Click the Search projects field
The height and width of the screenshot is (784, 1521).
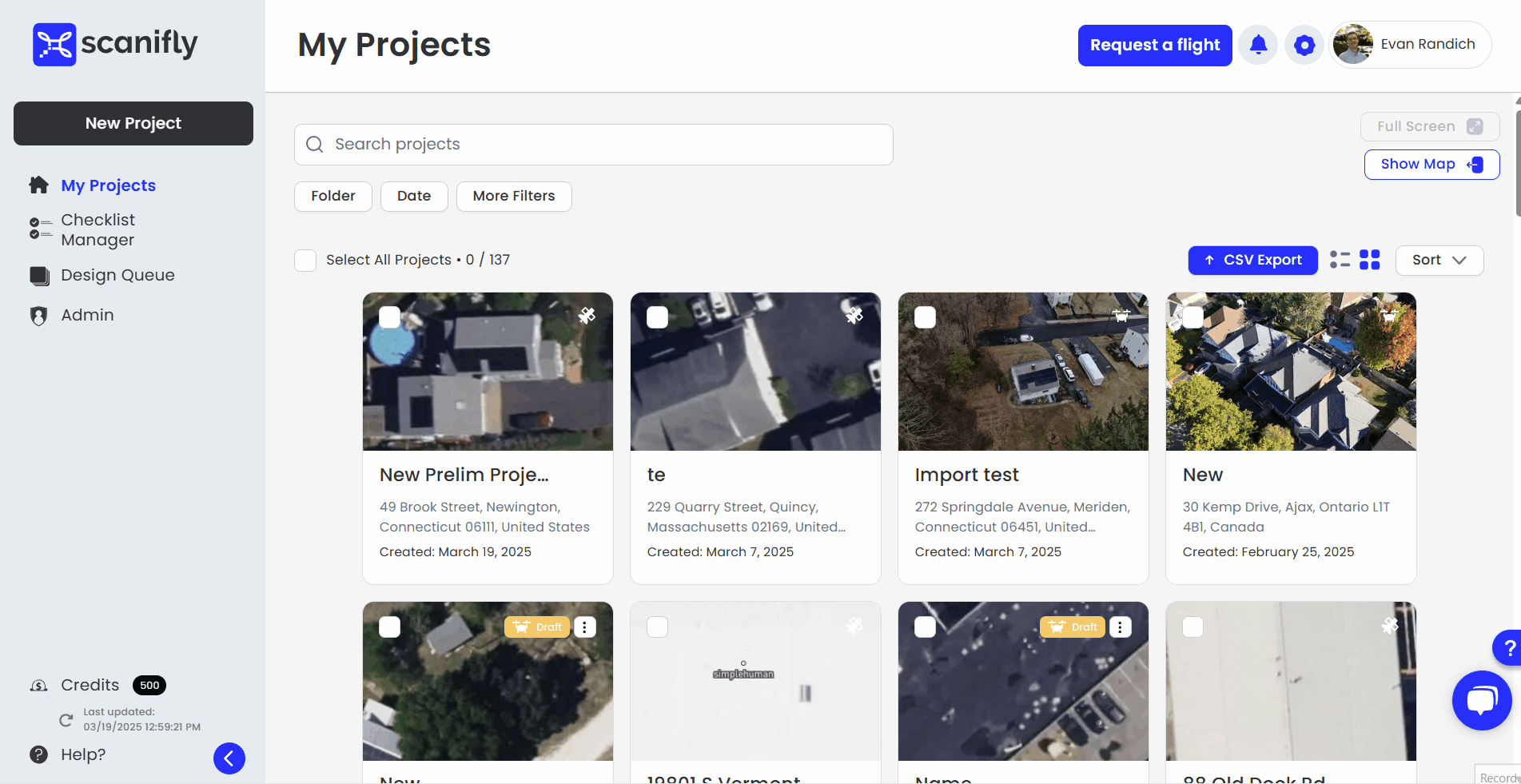[x=593, y=145]
